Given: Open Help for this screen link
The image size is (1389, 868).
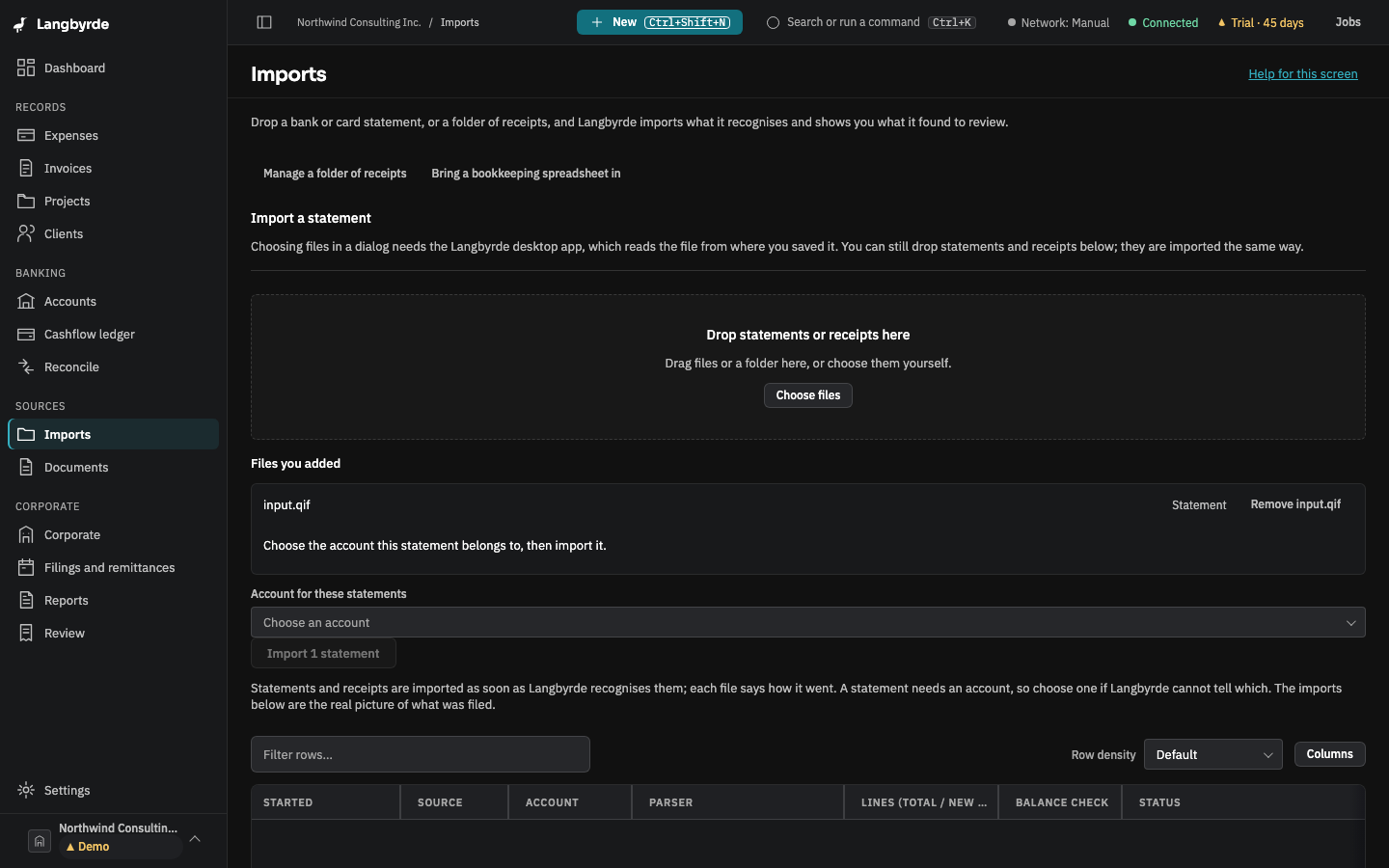Looking at the screenshot, I should [1303, 74].
